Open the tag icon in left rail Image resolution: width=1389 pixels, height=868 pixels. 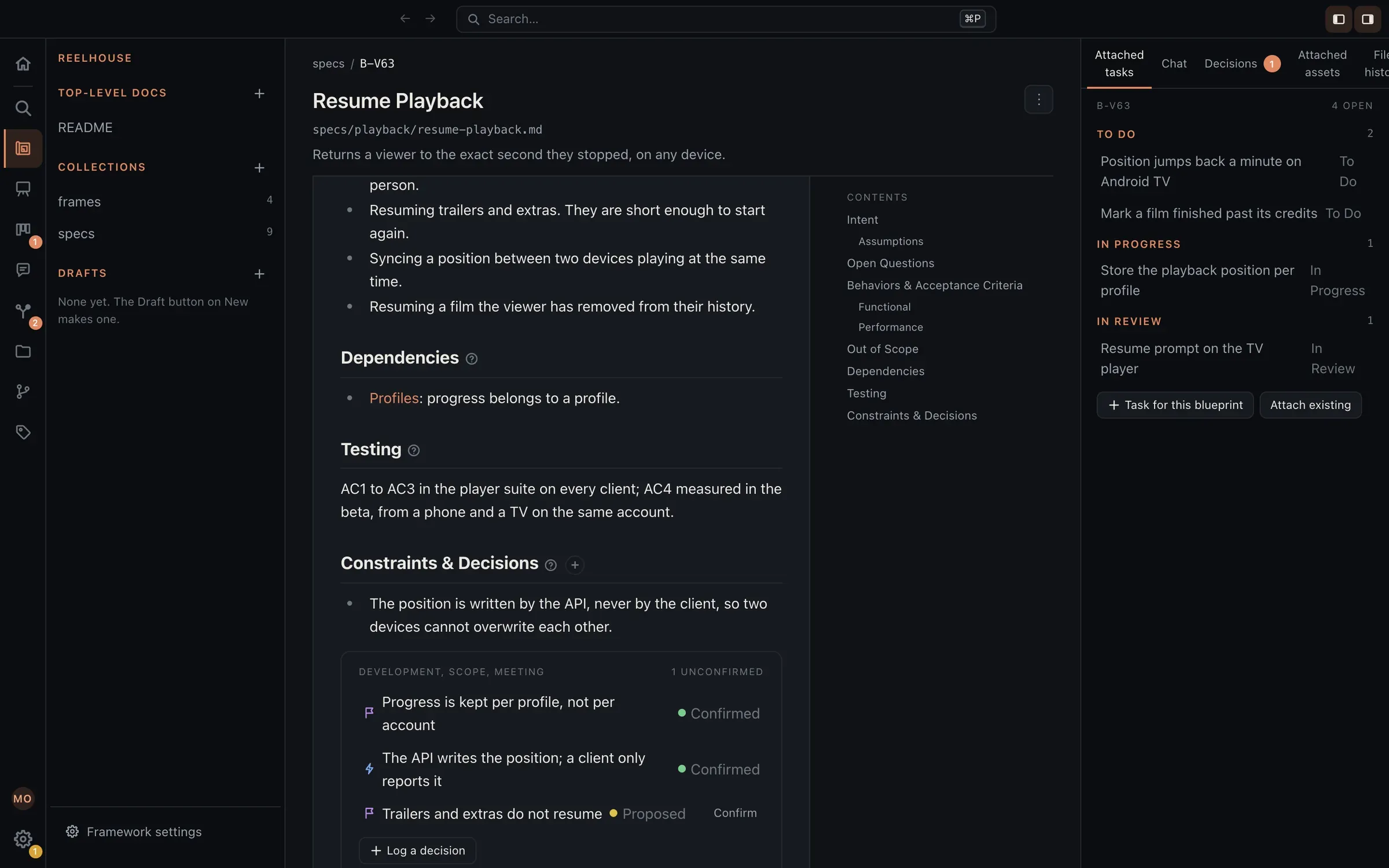coord(23,432)
